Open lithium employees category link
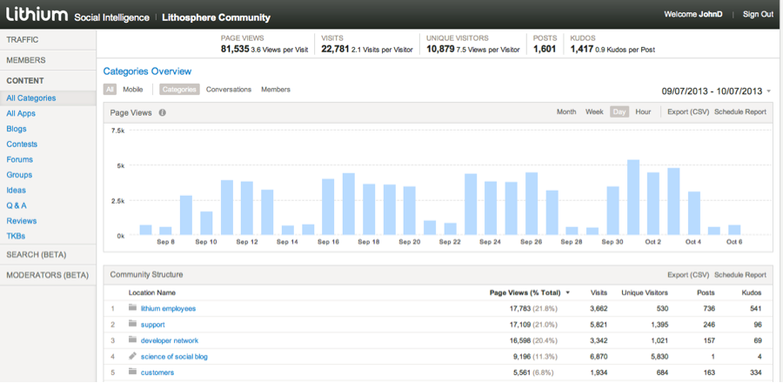The image size is (783, 383). click(x=168, y=309)
